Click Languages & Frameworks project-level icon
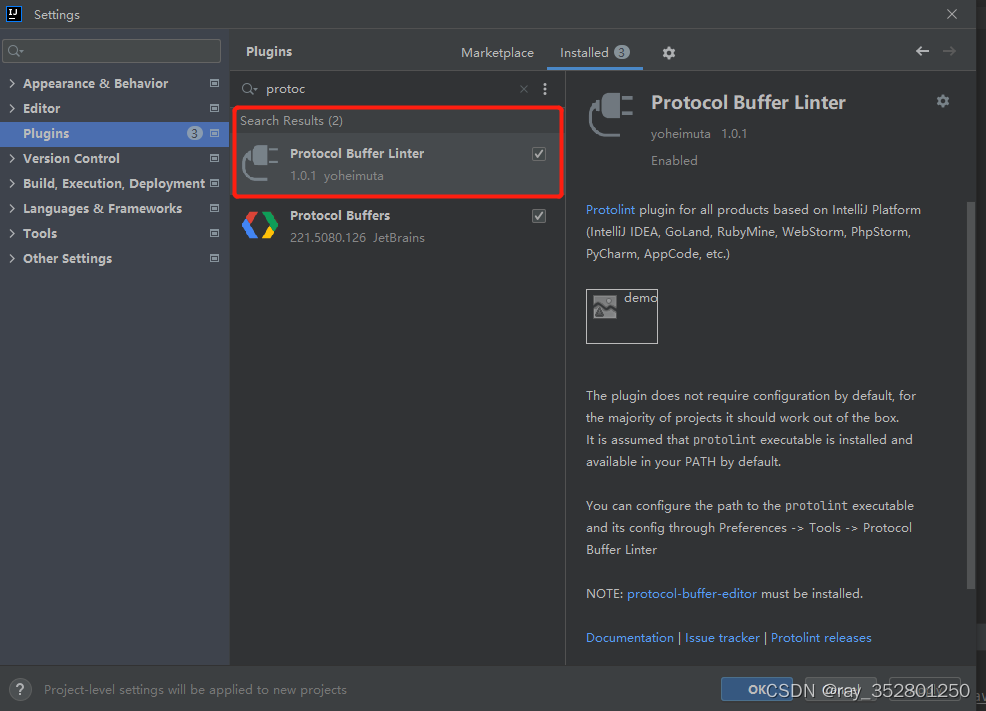986x711 pixels. (x=214, y=208)
